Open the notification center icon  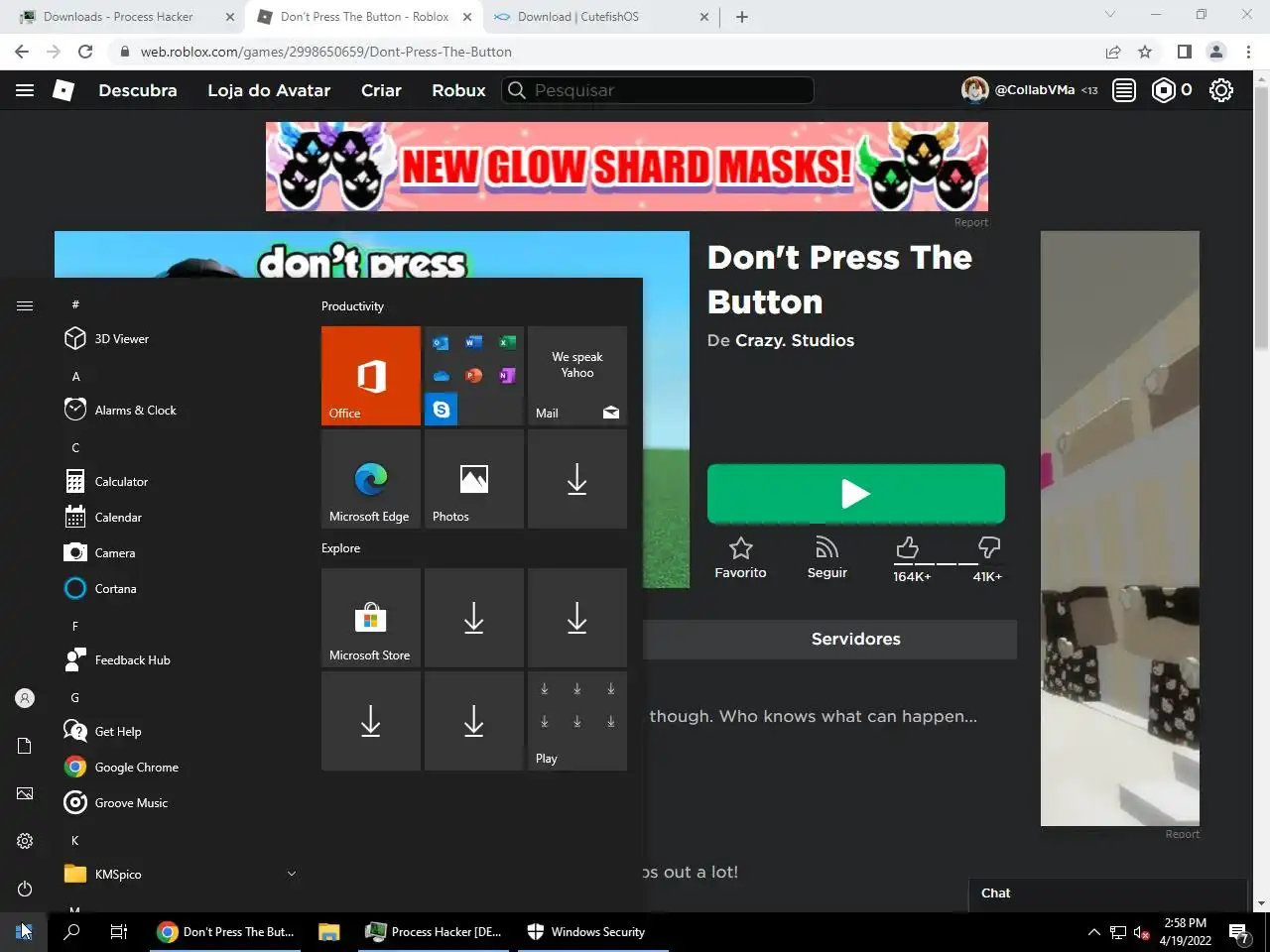(1238, 932)
